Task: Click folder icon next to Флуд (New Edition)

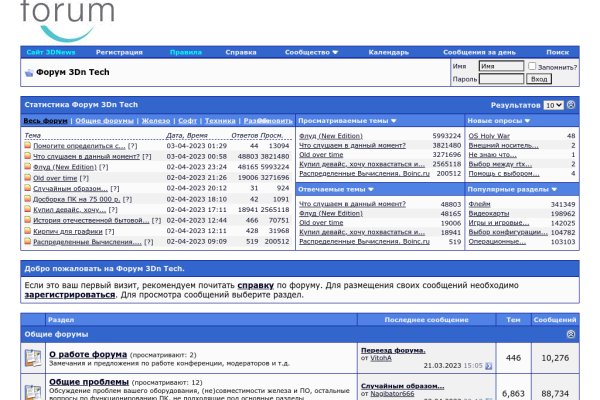Action: 28,167
